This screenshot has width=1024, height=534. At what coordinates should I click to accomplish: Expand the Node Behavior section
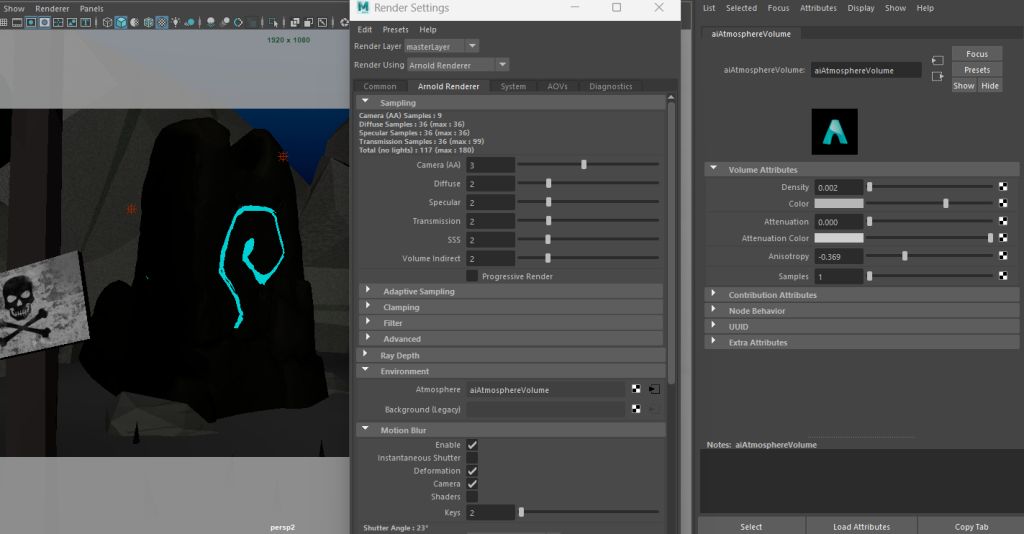713,310
